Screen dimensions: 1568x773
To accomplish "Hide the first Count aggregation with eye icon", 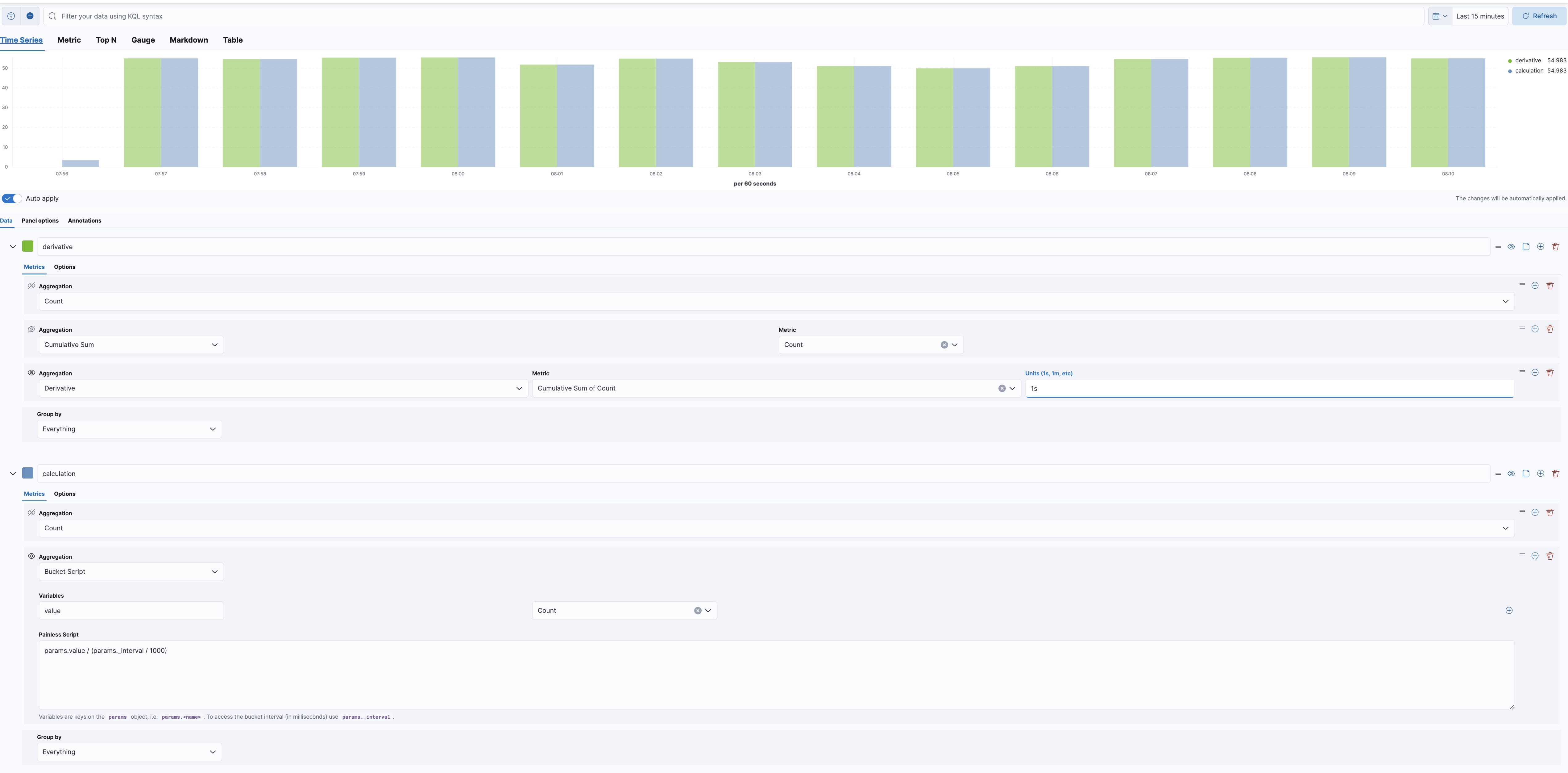I will click(31, 285).
